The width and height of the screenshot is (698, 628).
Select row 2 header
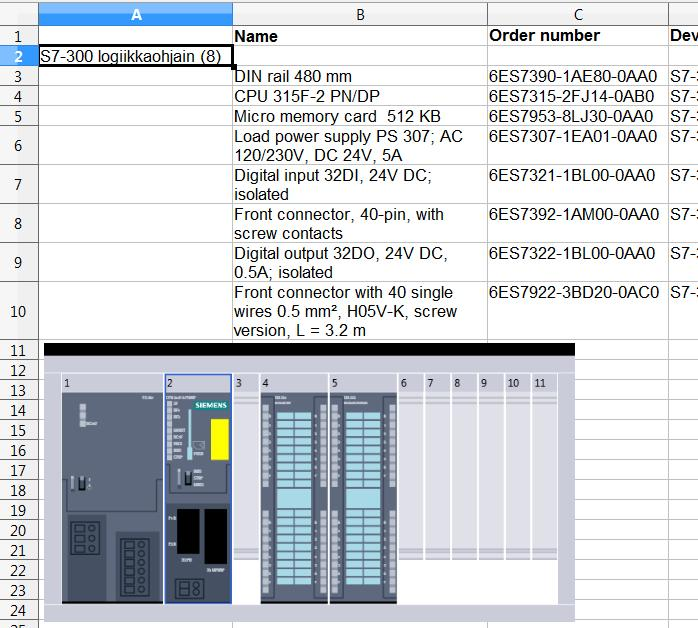click(x=19, y=56)
